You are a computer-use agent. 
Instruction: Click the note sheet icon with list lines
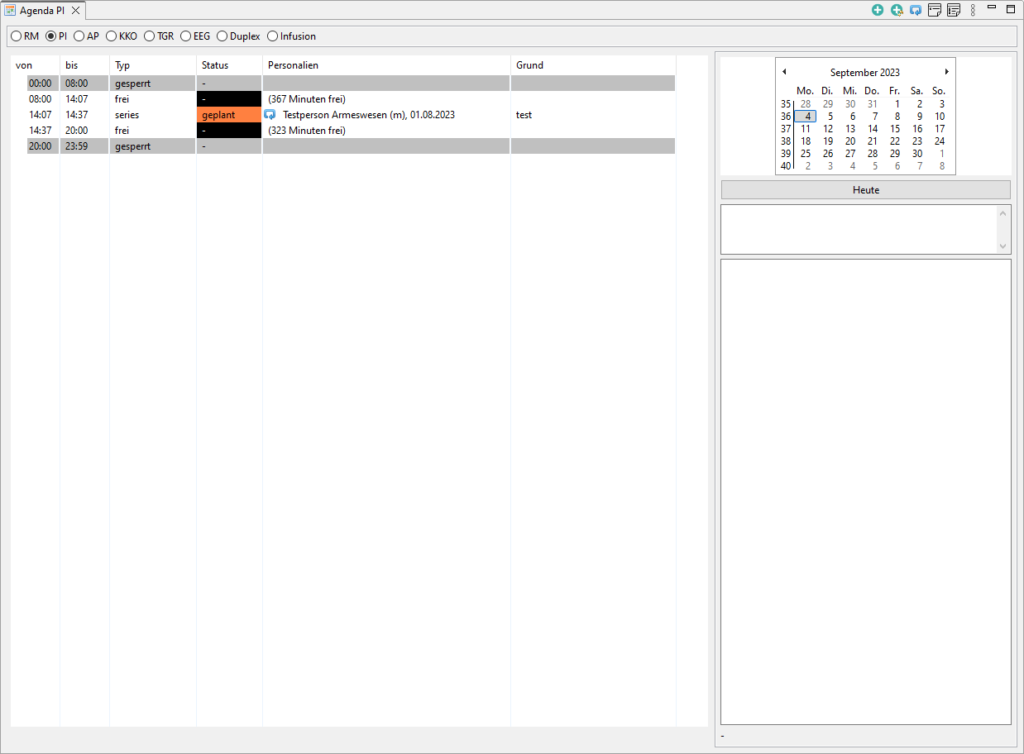pyautogui.click(x=953, y=10)
